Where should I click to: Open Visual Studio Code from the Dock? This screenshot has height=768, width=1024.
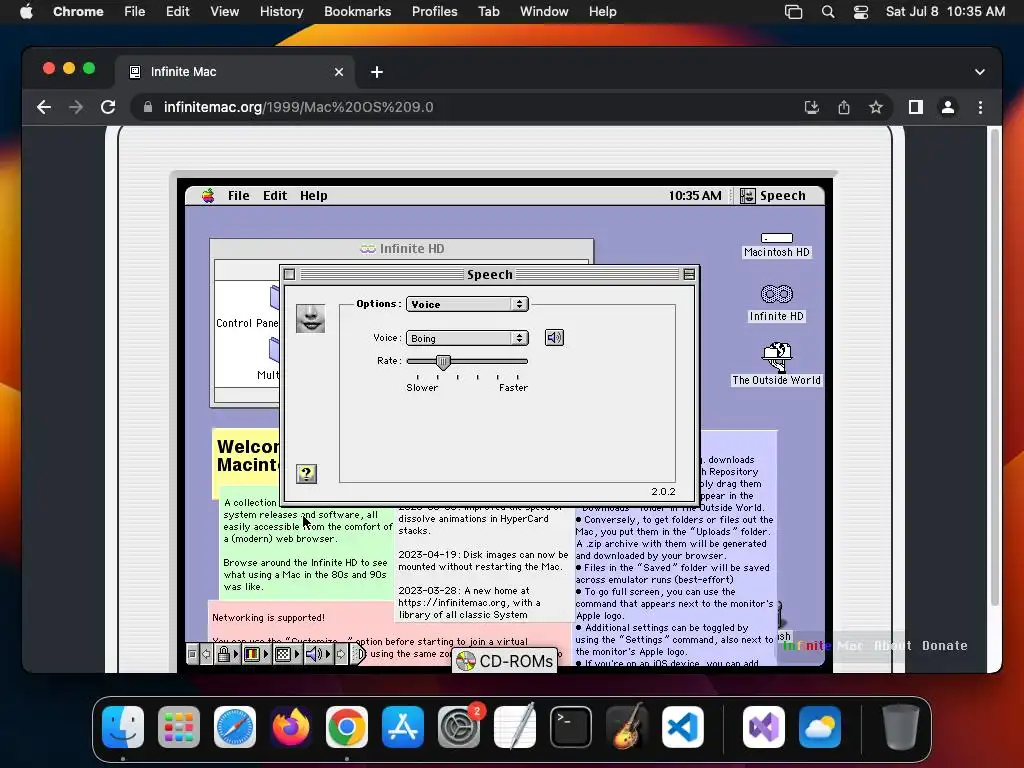[x=682, y=727]
